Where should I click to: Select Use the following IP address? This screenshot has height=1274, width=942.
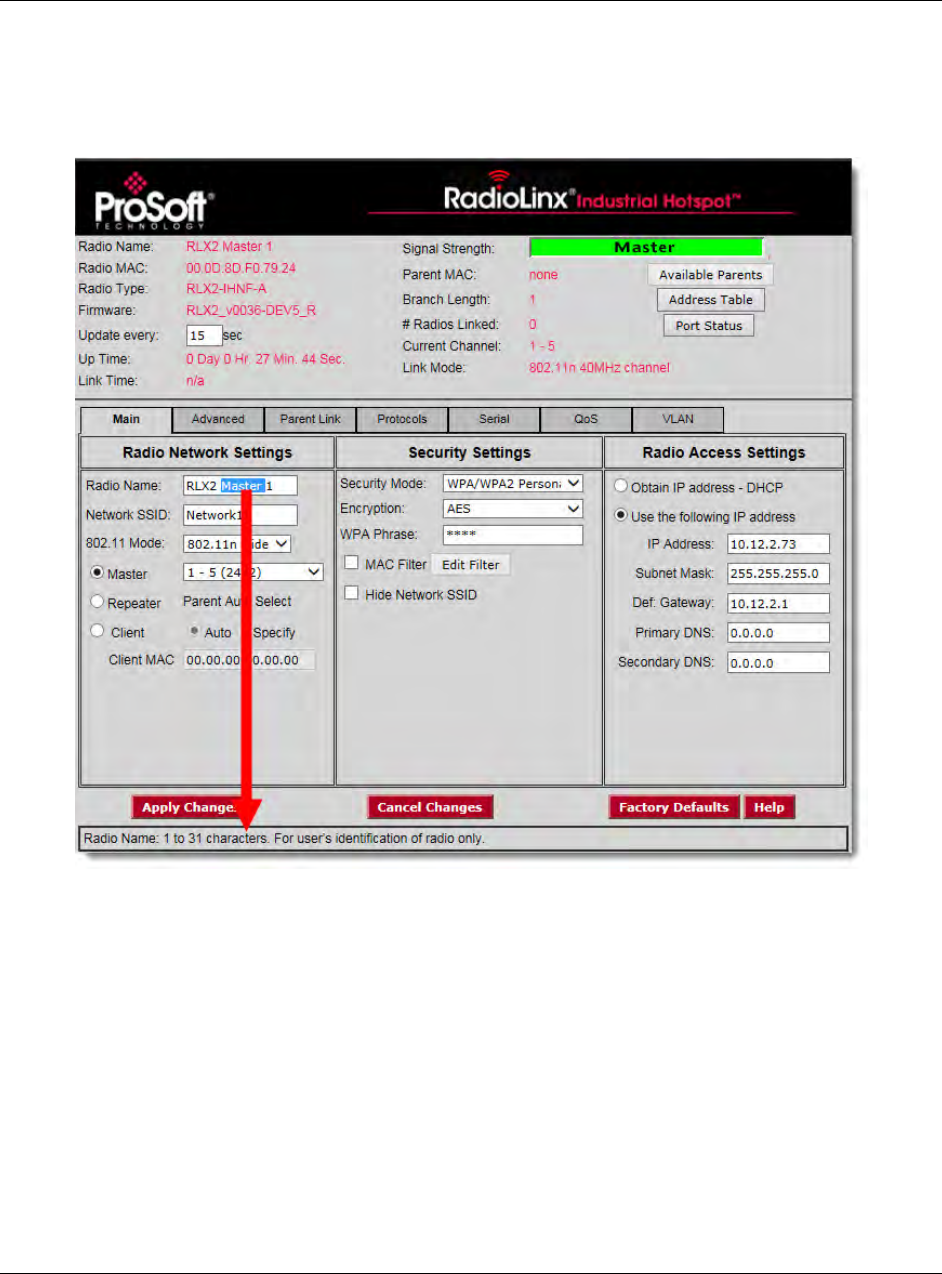[620, 516]
